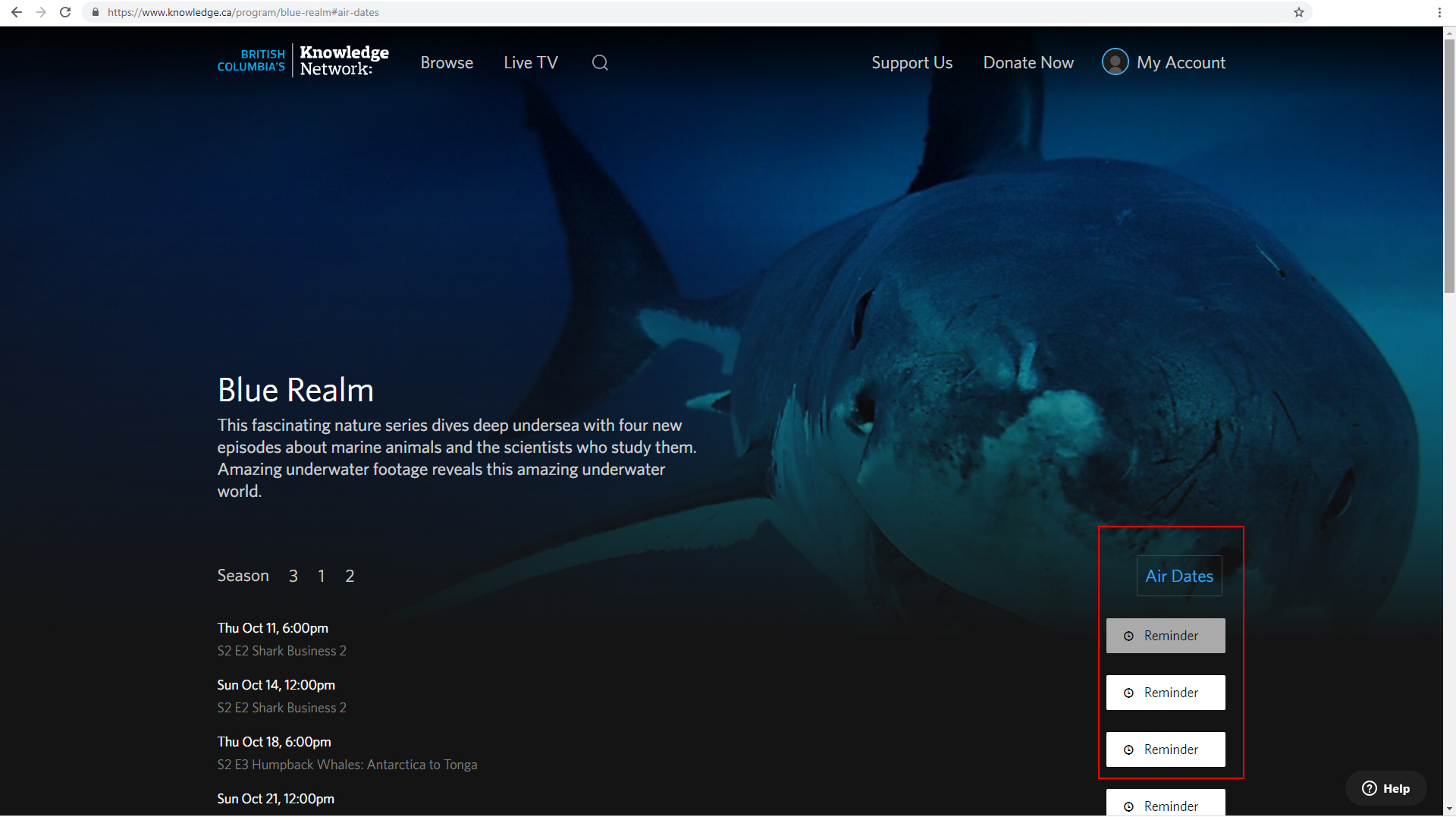Open the Support Us link

click(912, 63)
